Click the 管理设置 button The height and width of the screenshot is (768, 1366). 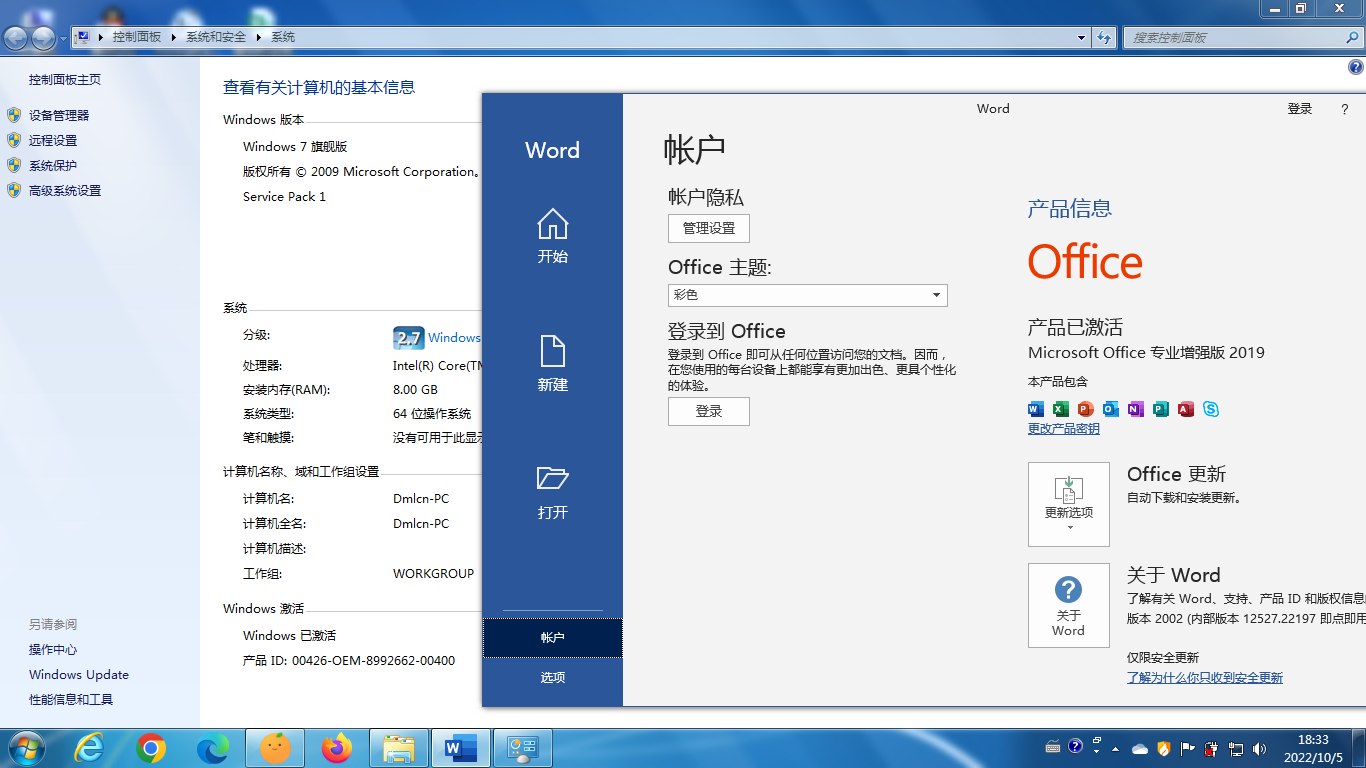[x=708, y=228]
